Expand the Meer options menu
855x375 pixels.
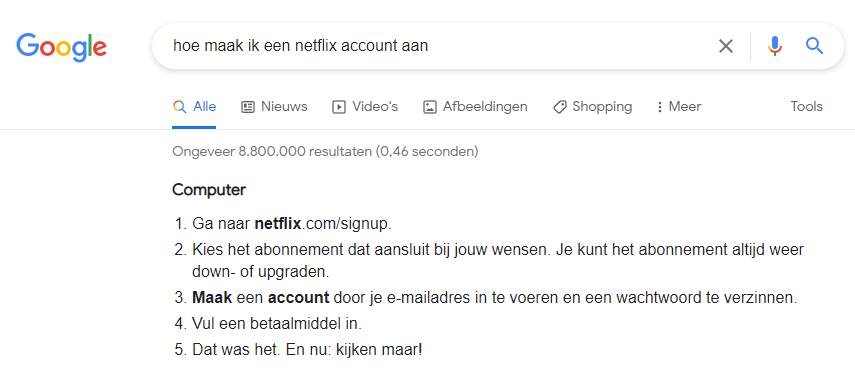coord(679,107)
